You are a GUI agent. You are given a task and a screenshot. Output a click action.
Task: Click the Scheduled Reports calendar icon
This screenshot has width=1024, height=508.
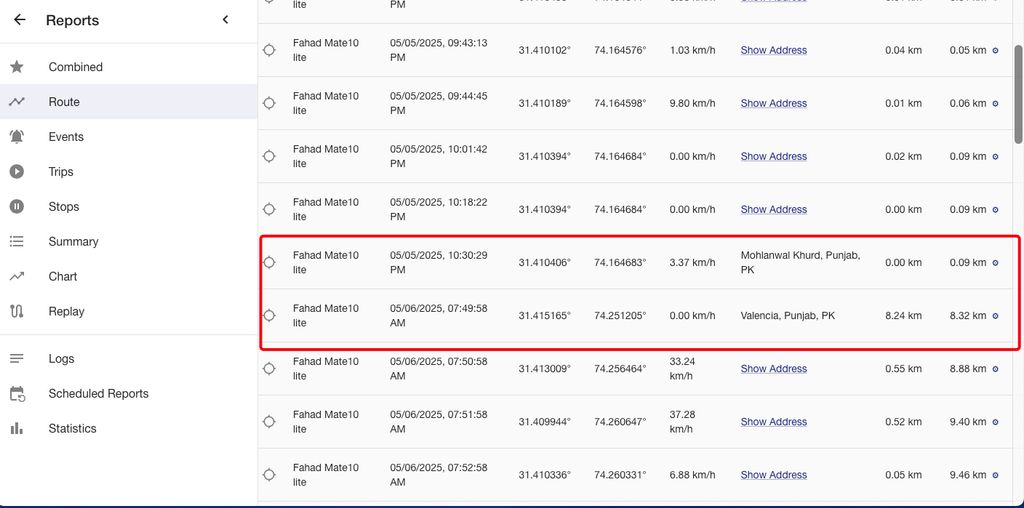(17, 394)
